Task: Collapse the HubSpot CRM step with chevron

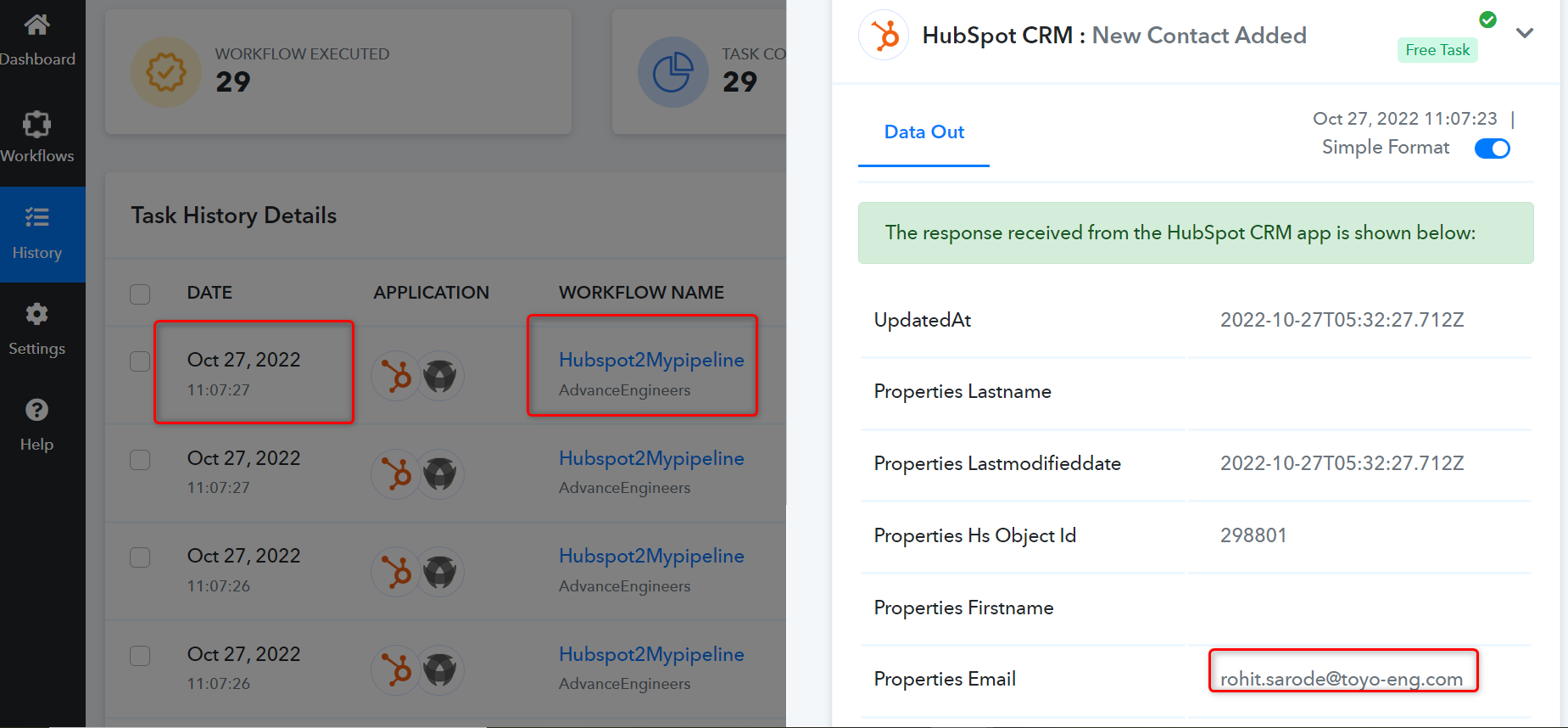Action: pos(1525,33)
